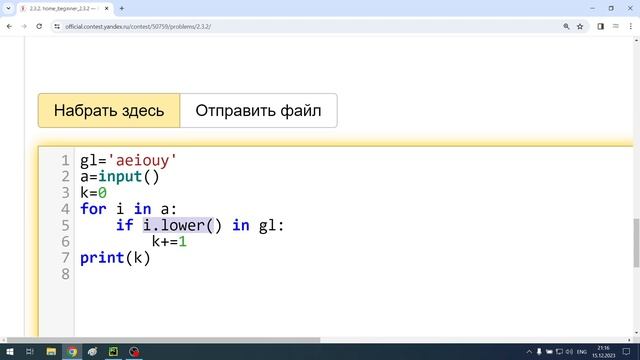Open the hidden-behind-overlay media/reading list icon next to side panel

616,27
